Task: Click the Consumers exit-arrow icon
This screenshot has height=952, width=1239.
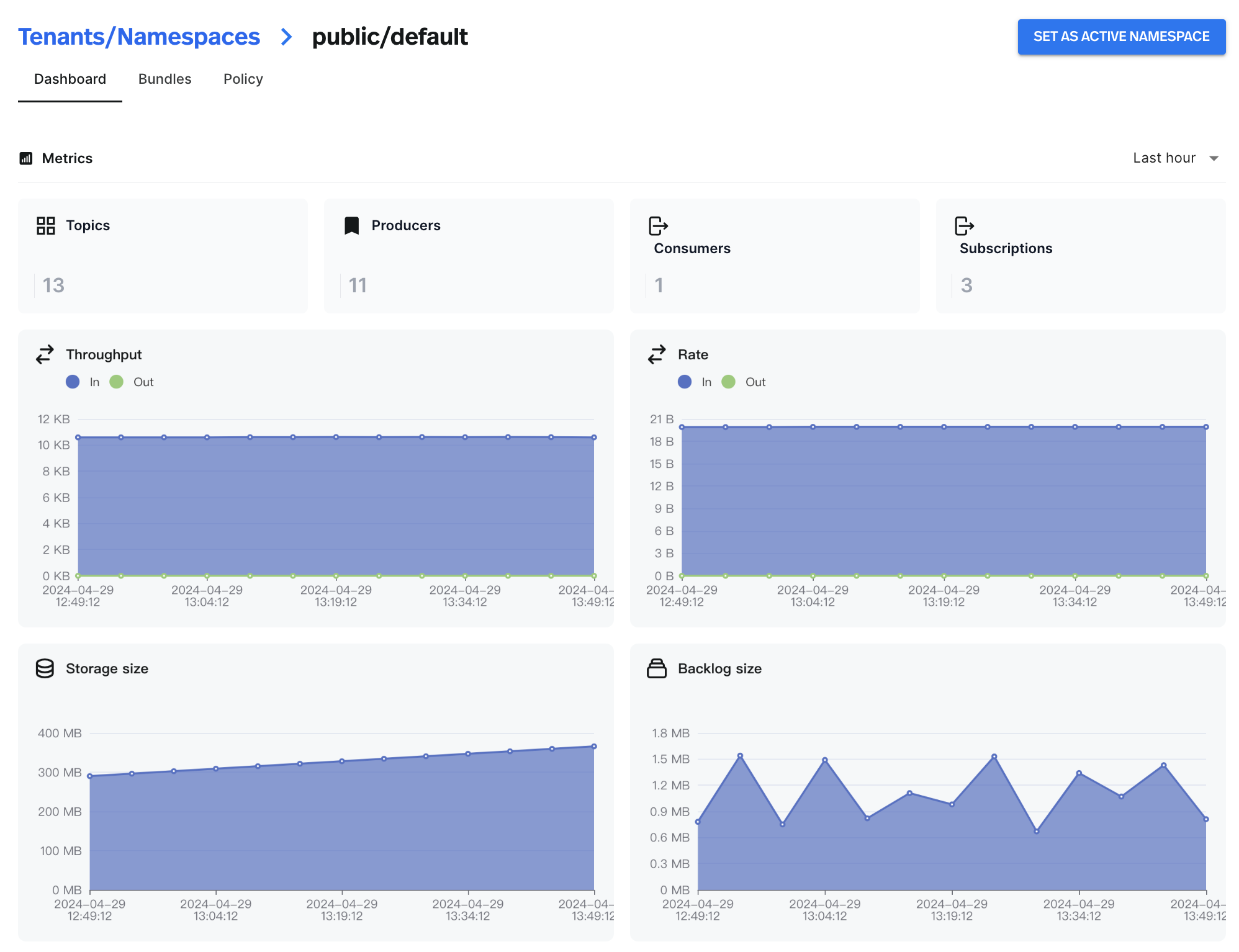Action: pyautogui.click(x=658, y=226)
